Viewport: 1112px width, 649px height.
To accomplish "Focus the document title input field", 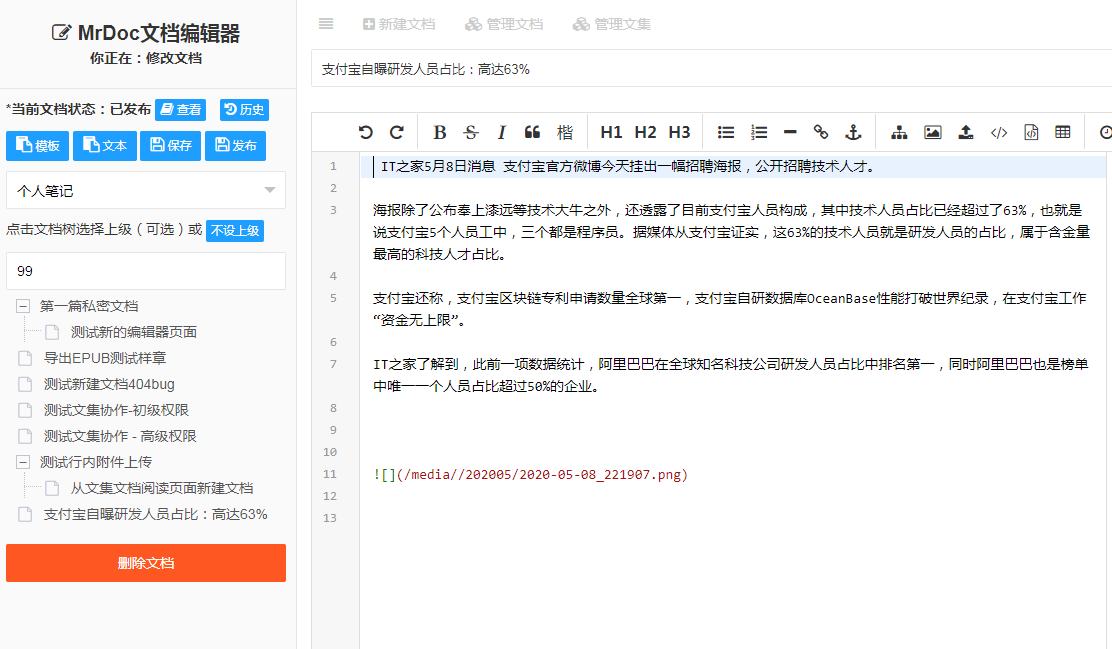I will (711, 69).
